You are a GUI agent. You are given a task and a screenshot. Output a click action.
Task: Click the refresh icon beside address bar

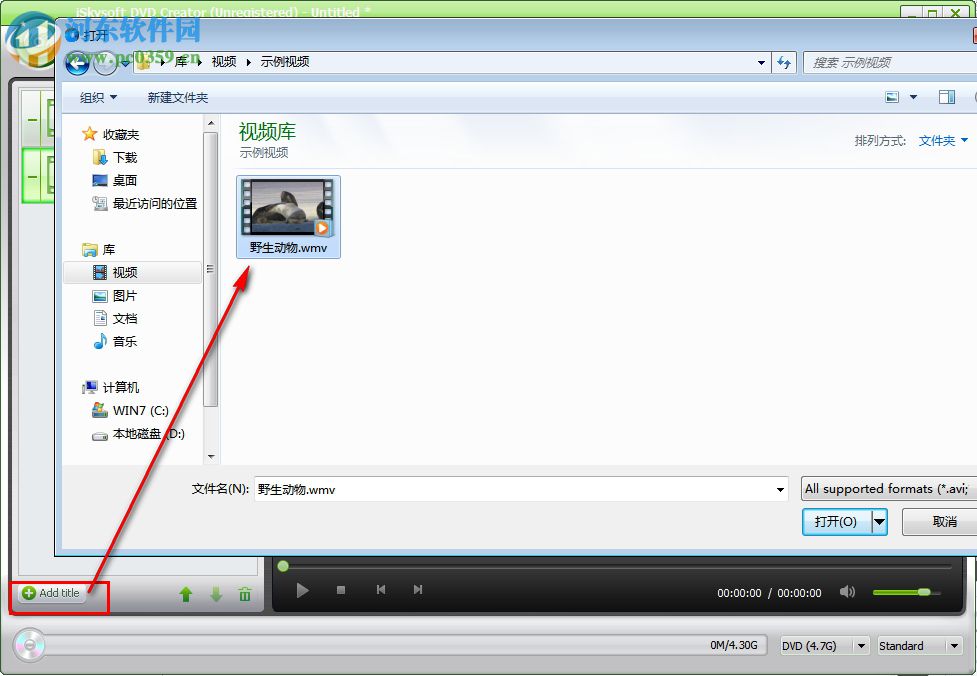[x=786, y=62]
